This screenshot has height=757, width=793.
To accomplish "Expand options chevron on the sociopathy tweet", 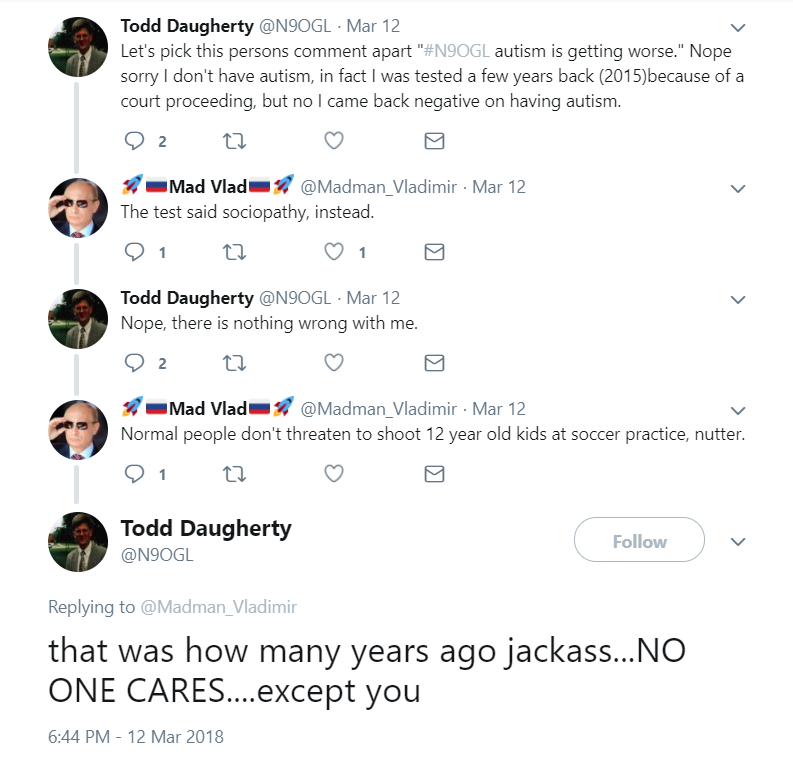I will pyautogui.click(x=738, y=188).
